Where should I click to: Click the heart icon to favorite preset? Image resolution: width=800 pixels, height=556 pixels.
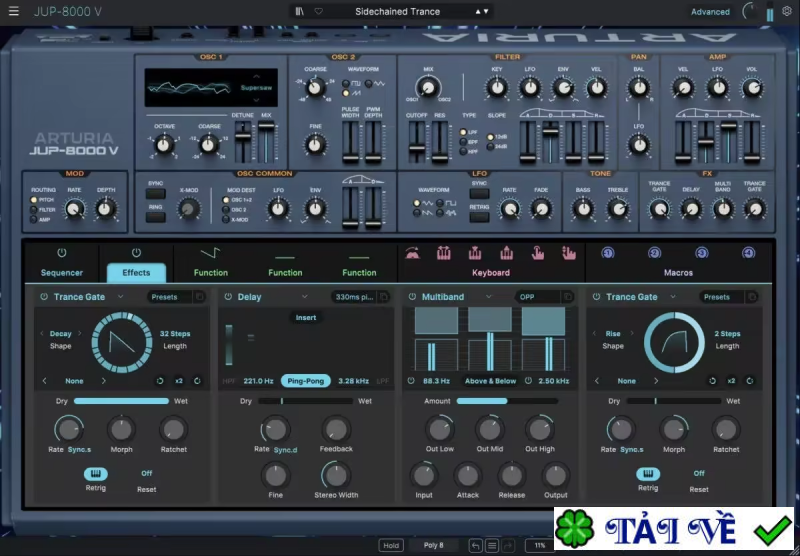(318, 11)
